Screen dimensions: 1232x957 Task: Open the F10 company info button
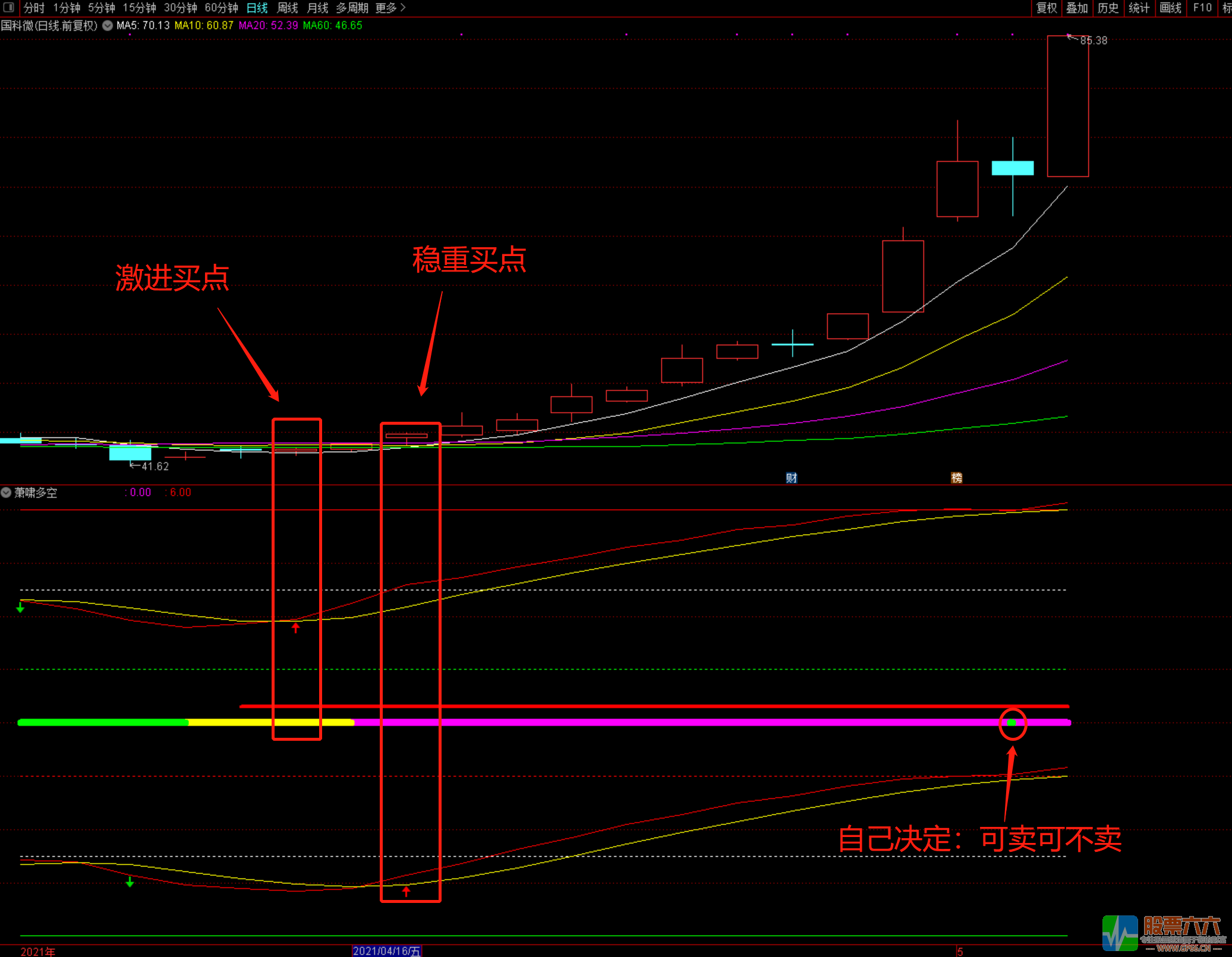click(1202, 8)
